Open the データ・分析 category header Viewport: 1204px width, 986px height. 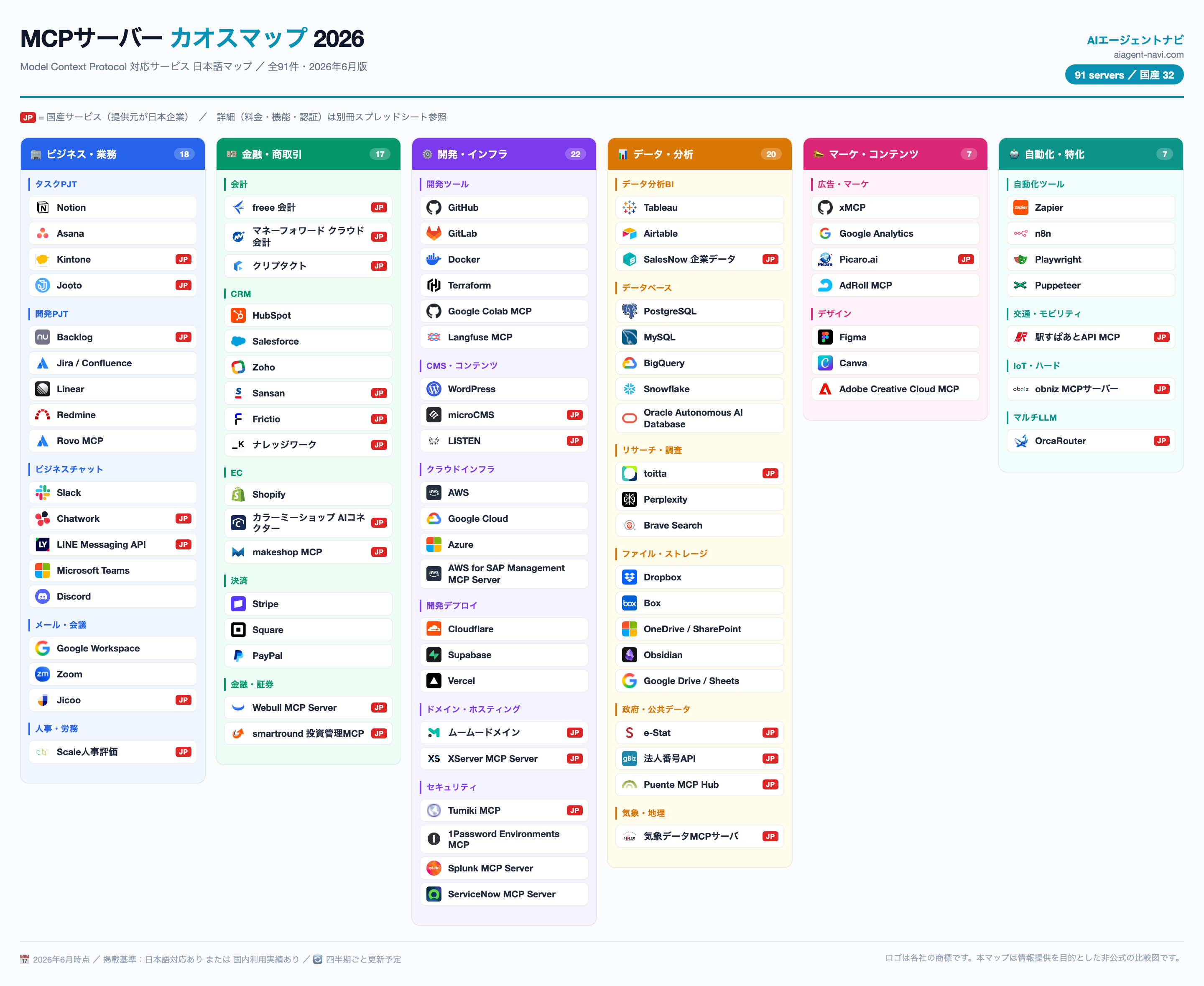[x=700, y=154]
